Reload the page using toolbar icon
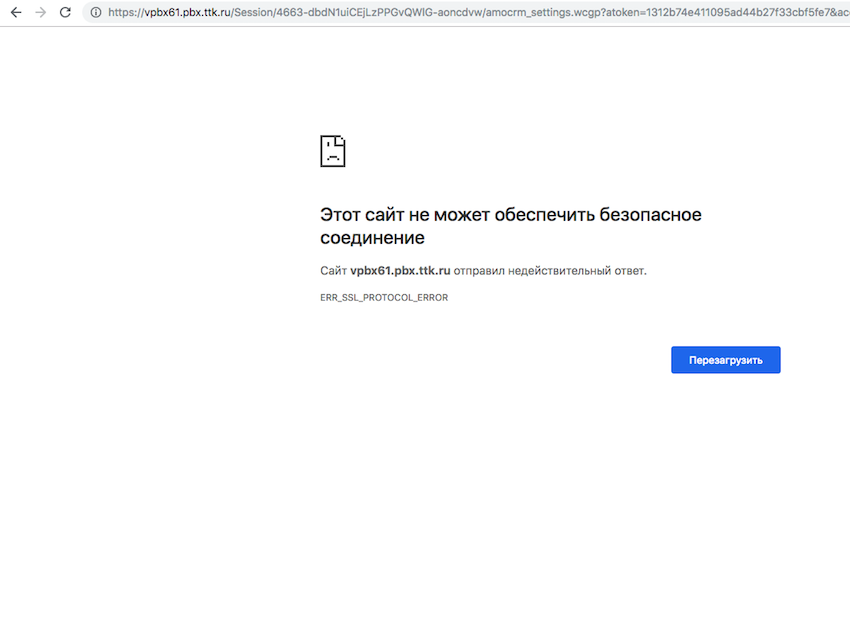Viewport: 850px width, 630px height. coord(65,12)
